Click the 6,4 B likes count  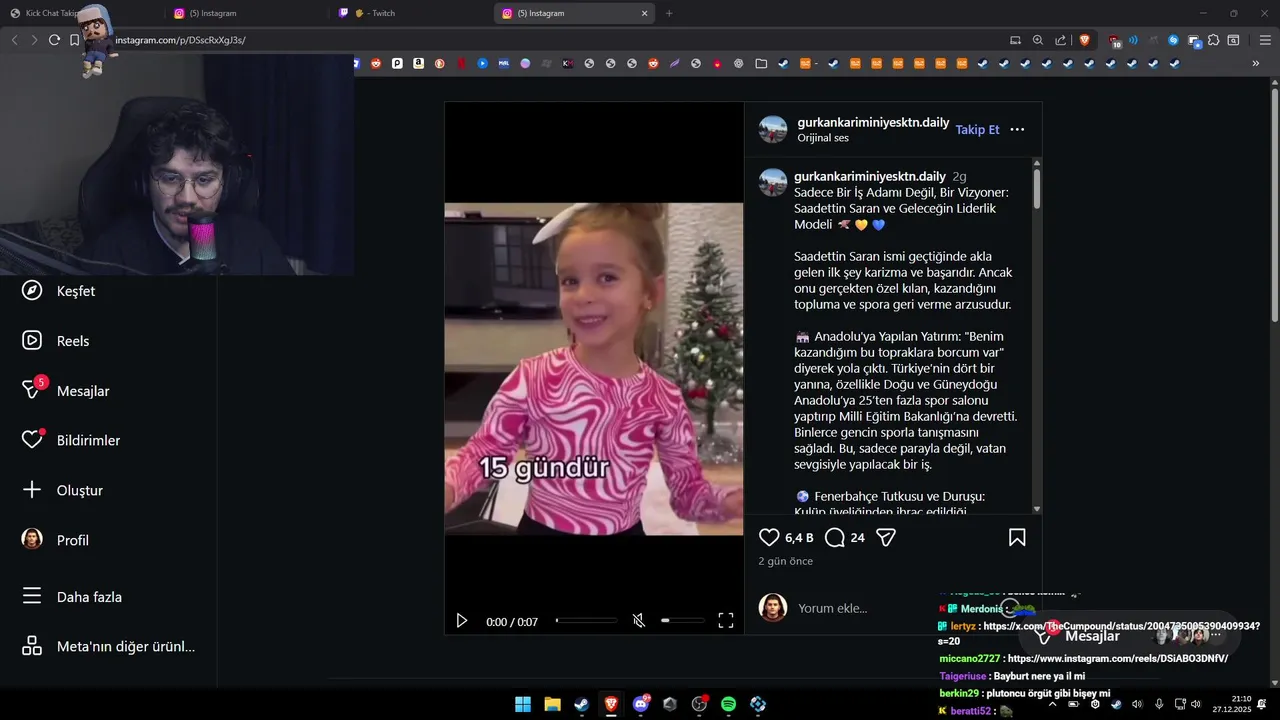799,538
